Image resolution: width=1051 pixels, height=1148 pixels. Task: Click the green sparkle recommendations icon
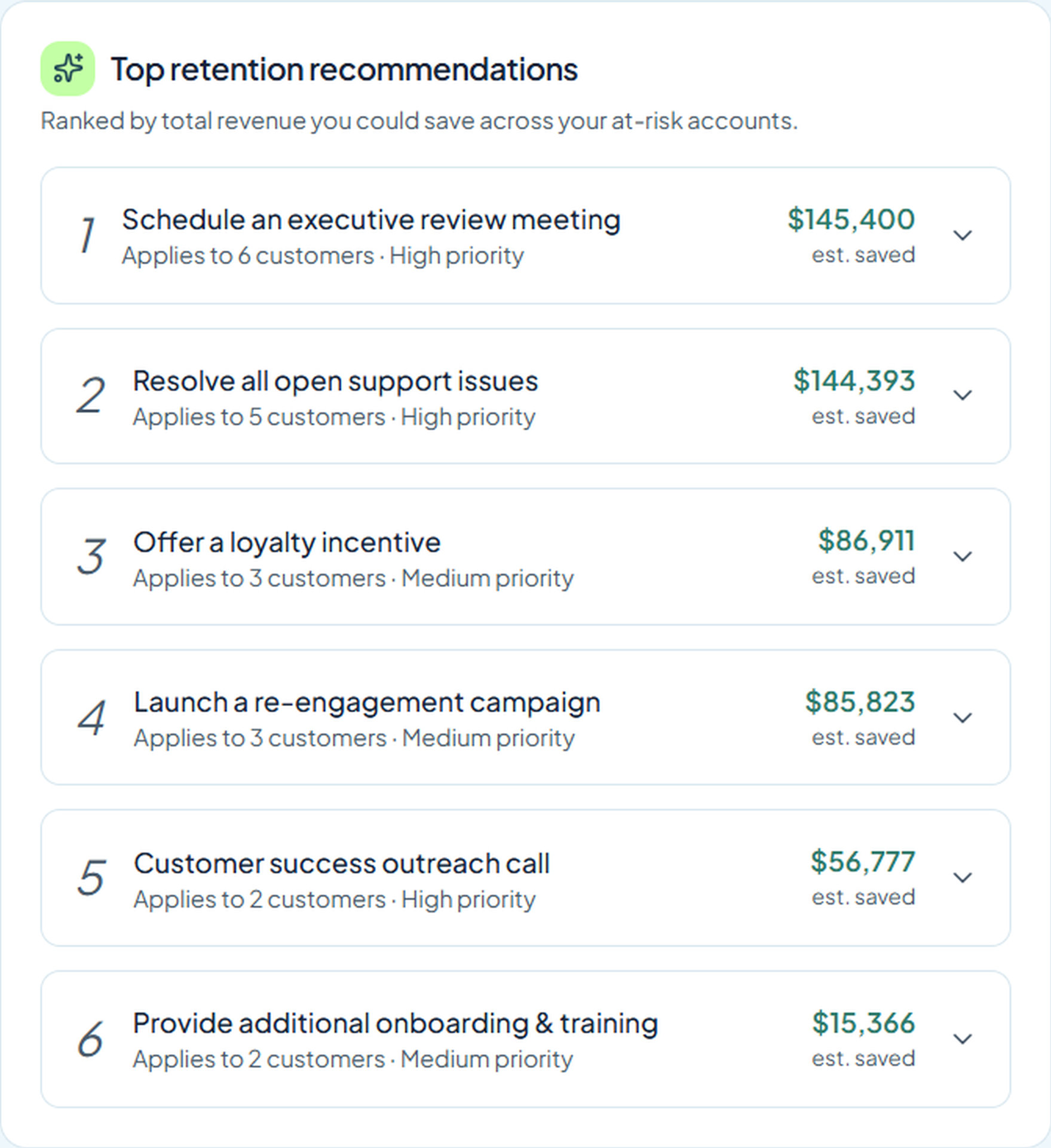[x=68, y=69]
